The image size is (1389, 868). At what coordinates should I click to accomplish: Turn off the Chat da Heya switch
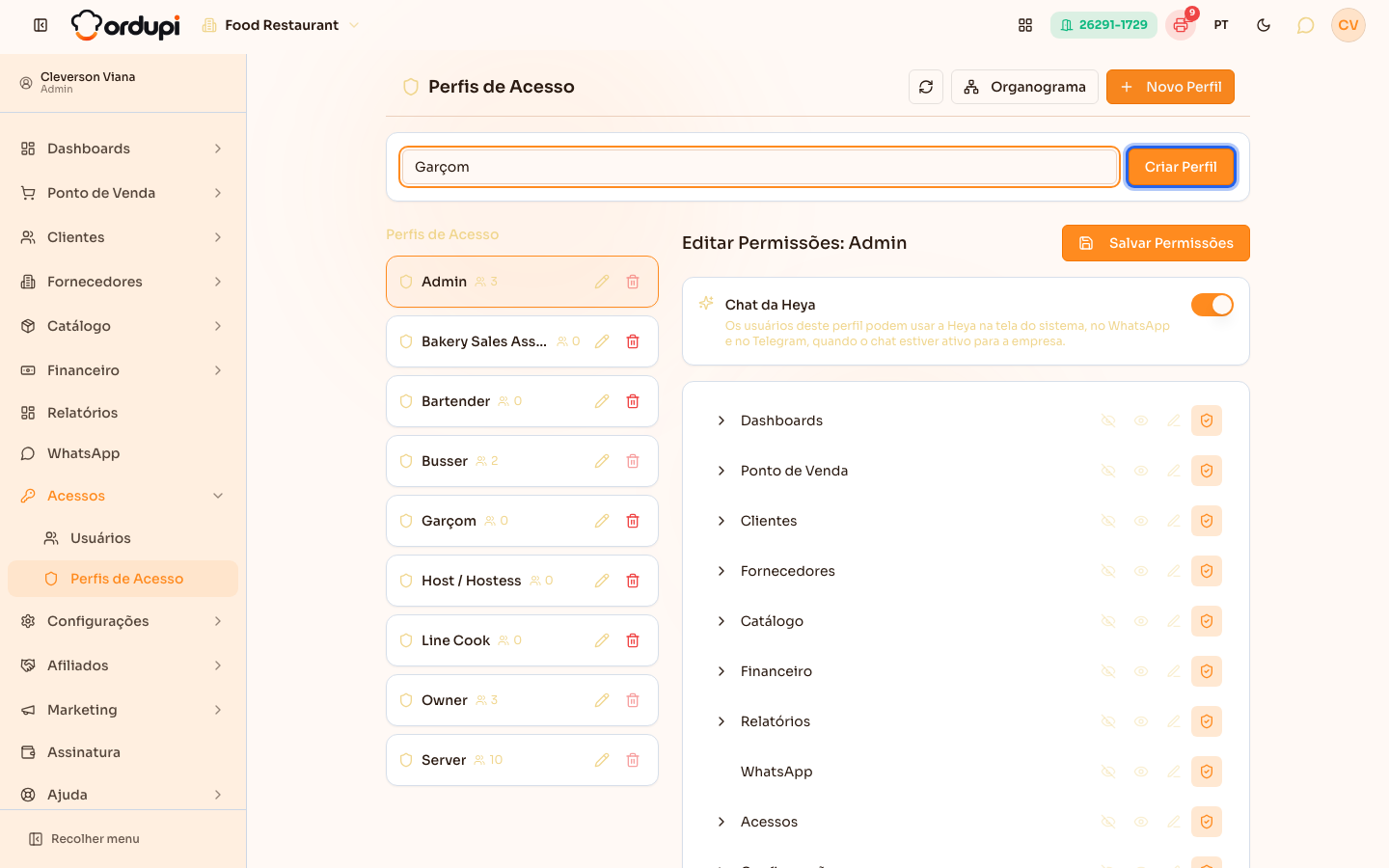pyautogui.click(x=1212, y=305)
